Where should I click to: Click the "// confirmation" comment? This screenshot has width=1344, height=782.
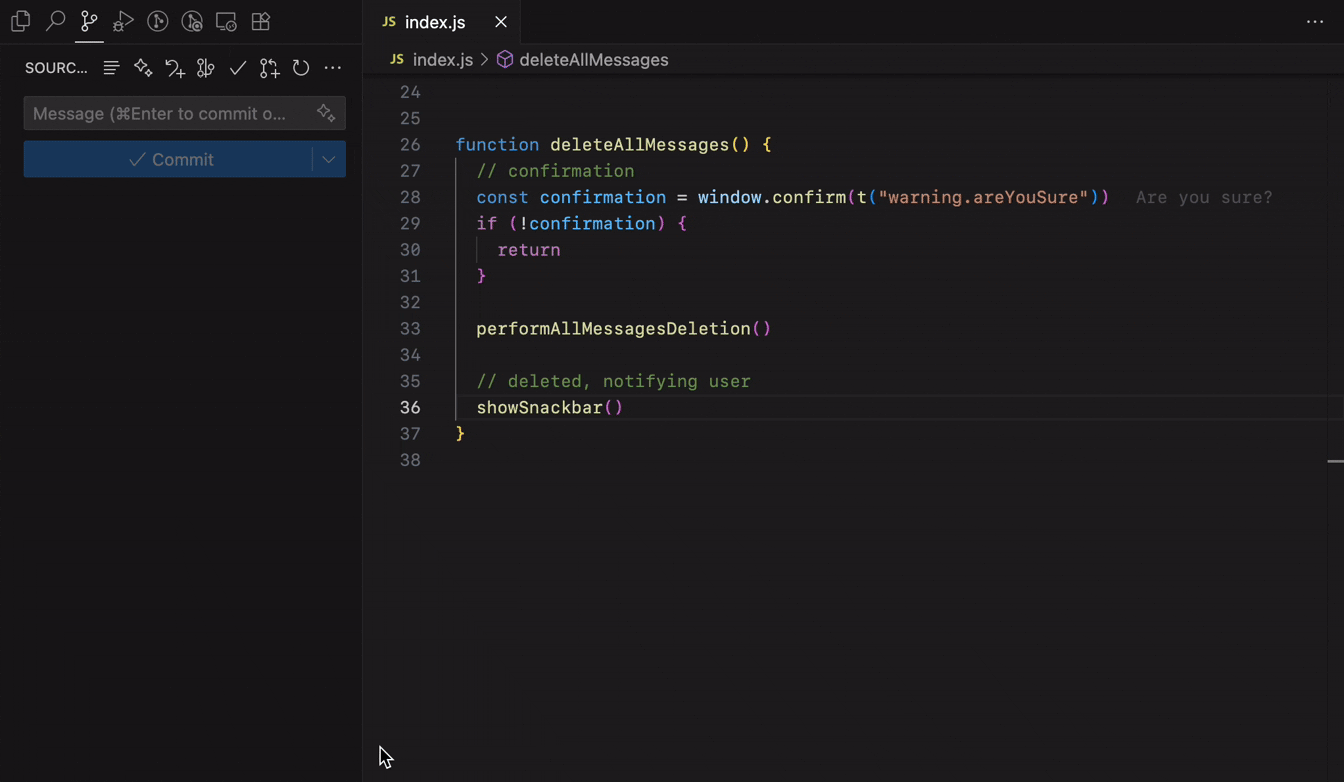click(555, 171)
